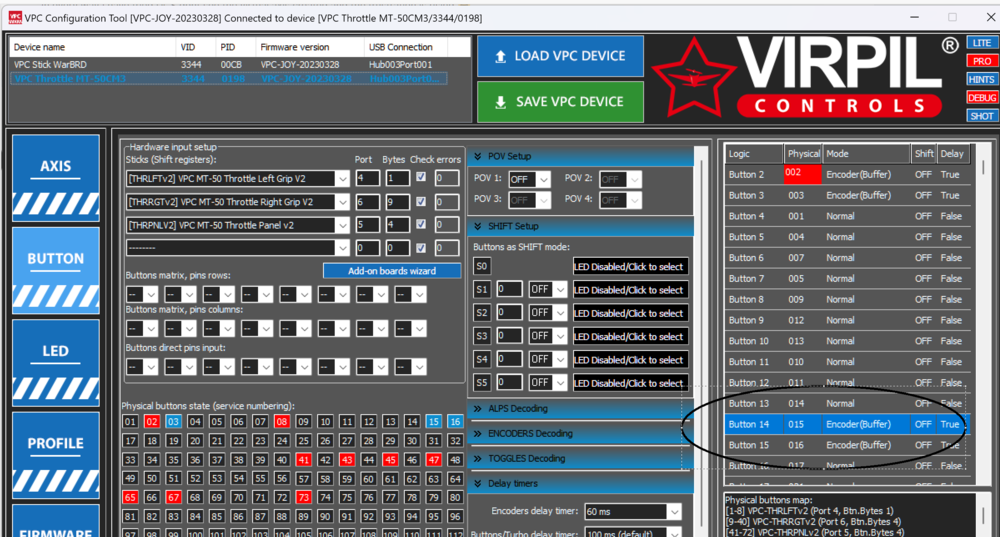Viewport: 1000px width, 537px height.
Task: Open the BUTTON section
Action: click(56, 270)
